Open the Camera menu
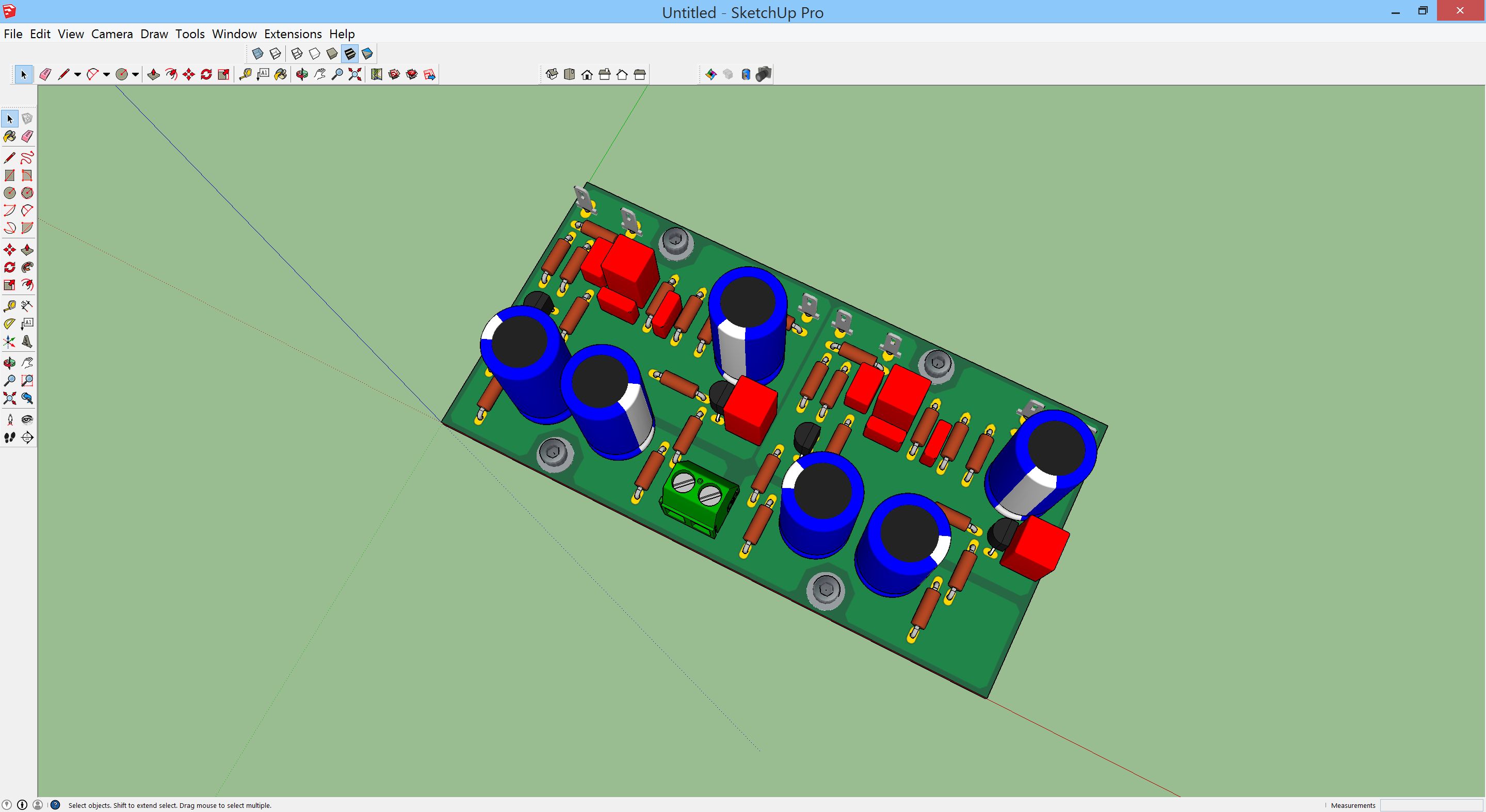This screenshot has width=1486, height=812. [112, 34]
